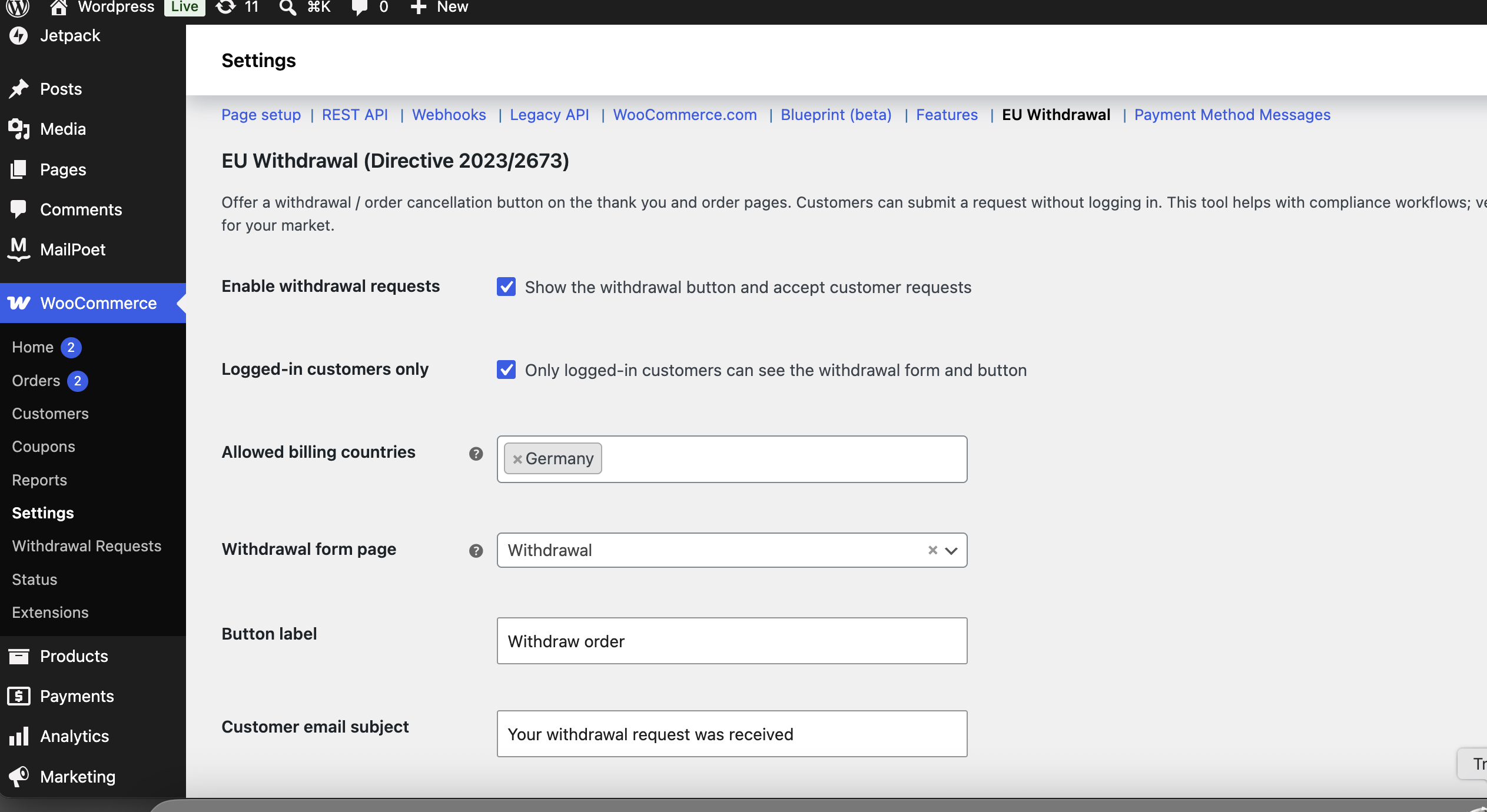The image size is (1487, 812).
Task: Open the site home icon
Action: point(58,7)
